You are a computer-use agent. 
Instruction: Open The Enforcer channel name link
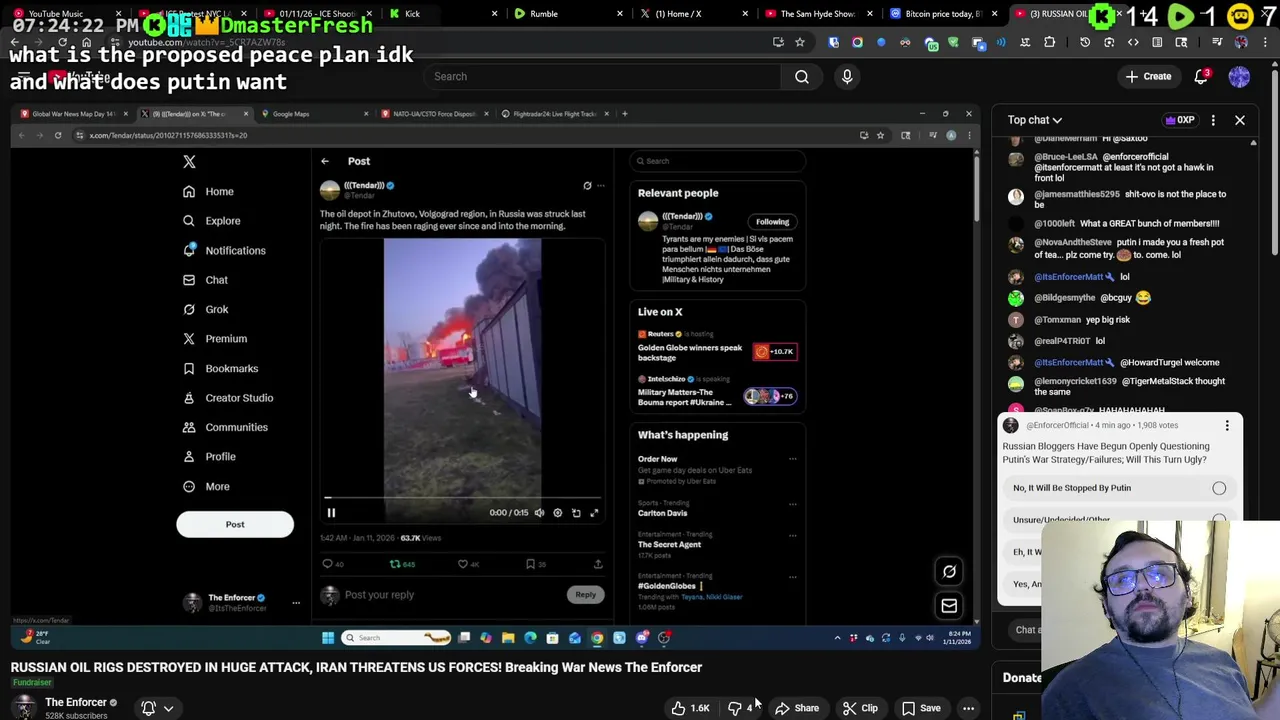pos(75,702)
